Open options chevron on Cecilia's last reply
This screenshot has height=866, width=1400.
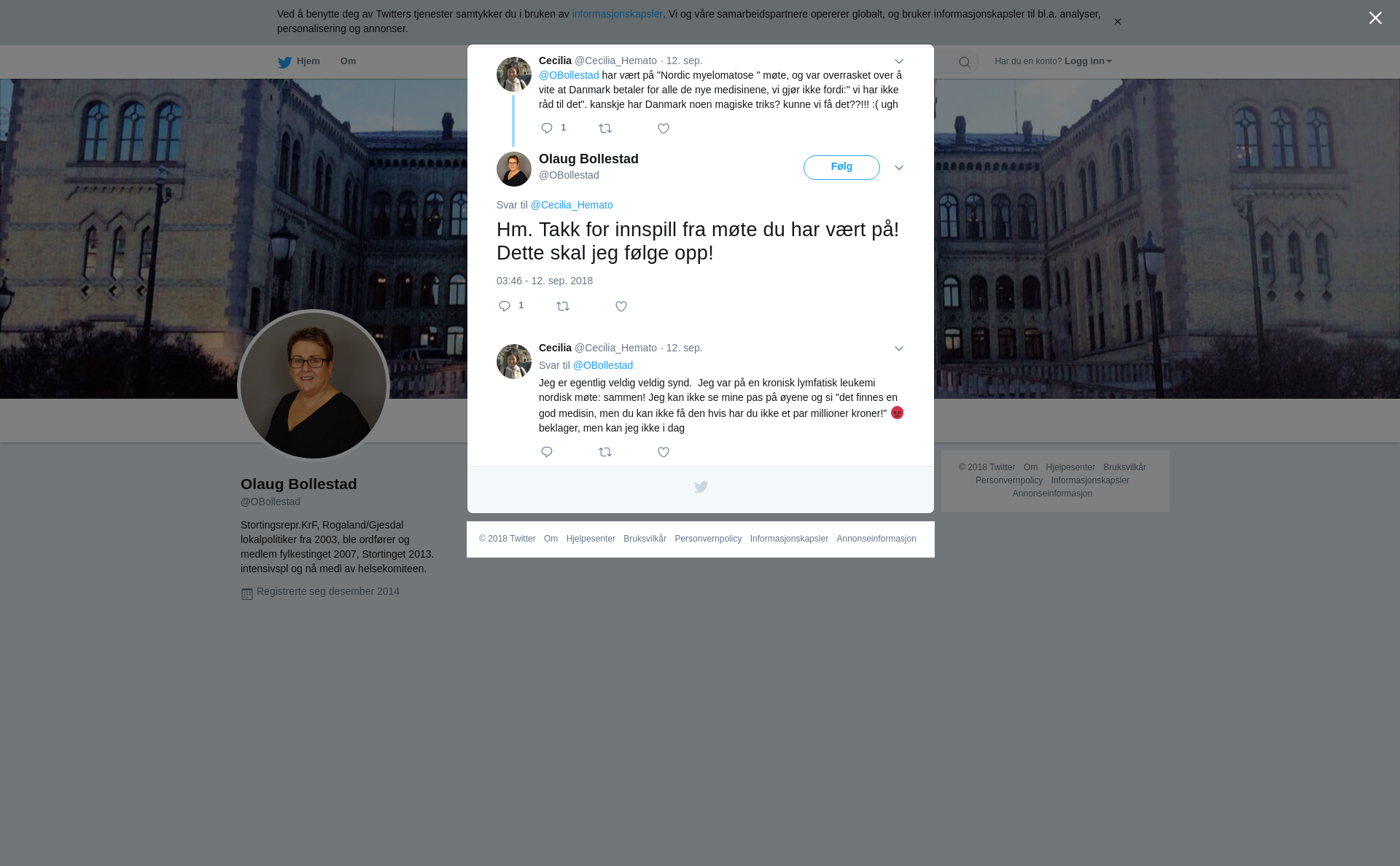point(899,348)
